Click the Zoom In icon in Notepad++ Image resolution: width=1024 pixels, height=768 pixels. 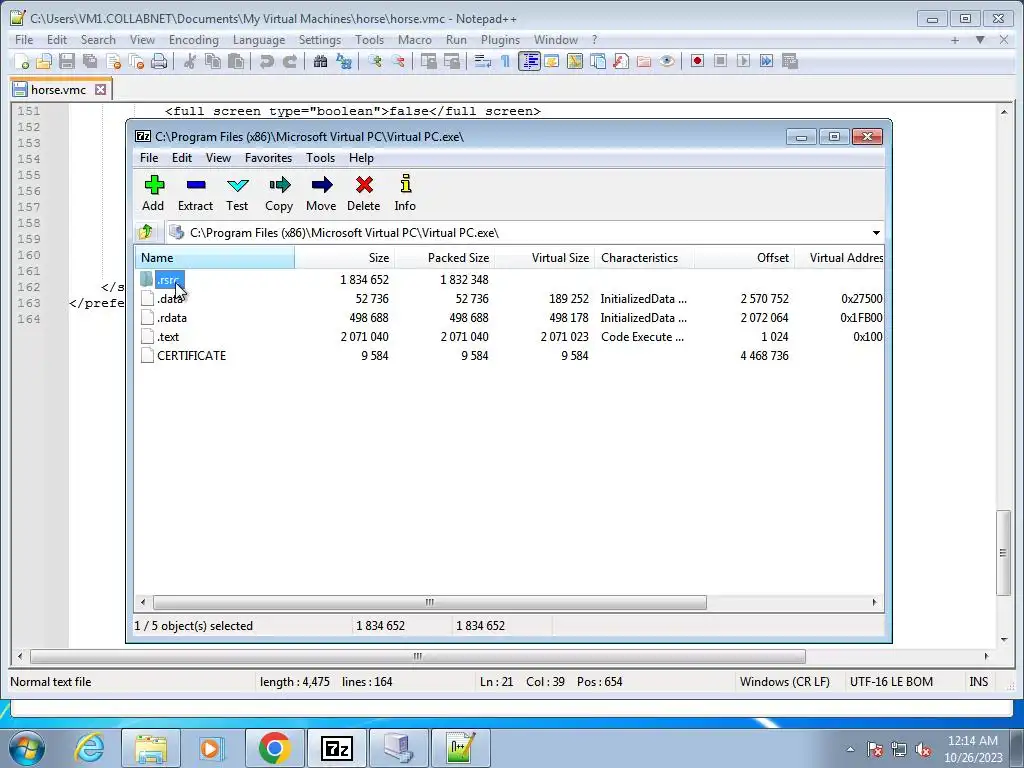pos(375,61)
